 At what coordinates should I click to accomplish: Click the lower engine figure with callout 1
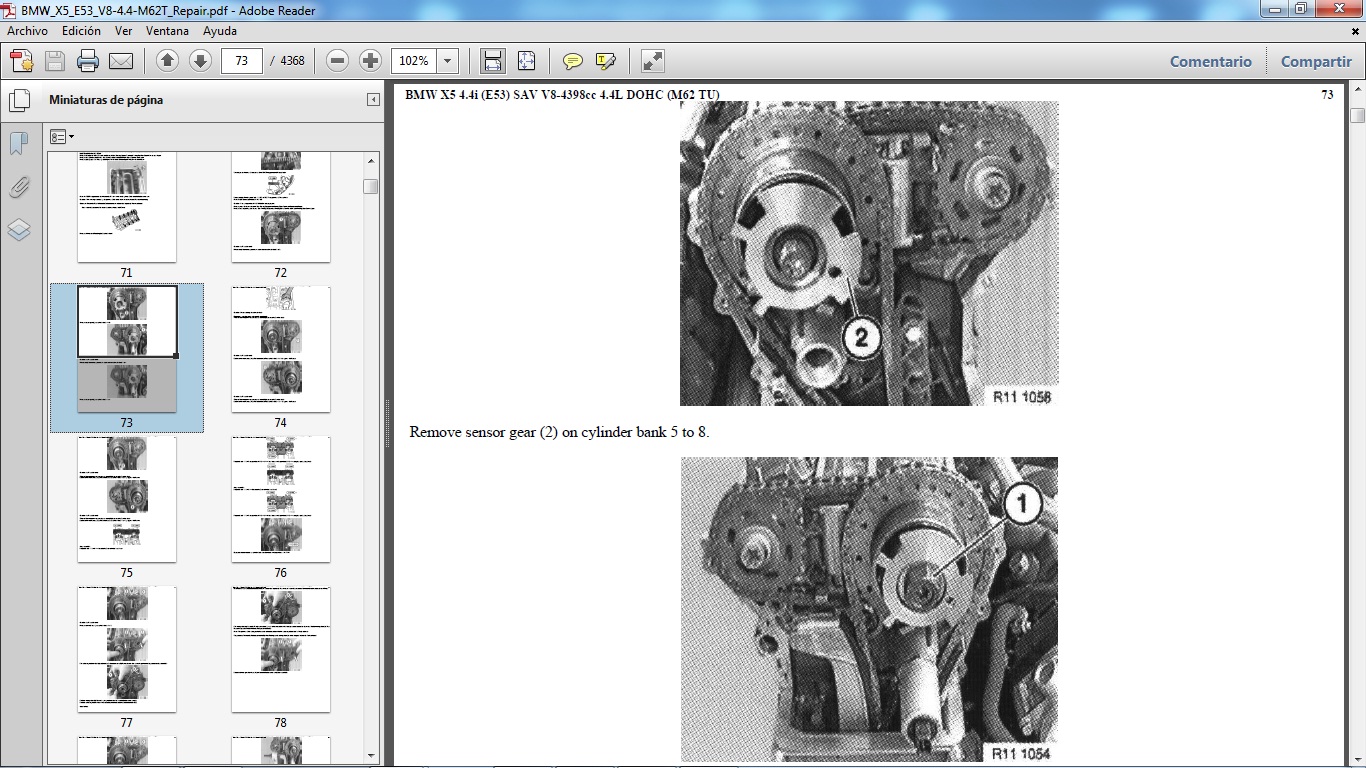[869, 610]
